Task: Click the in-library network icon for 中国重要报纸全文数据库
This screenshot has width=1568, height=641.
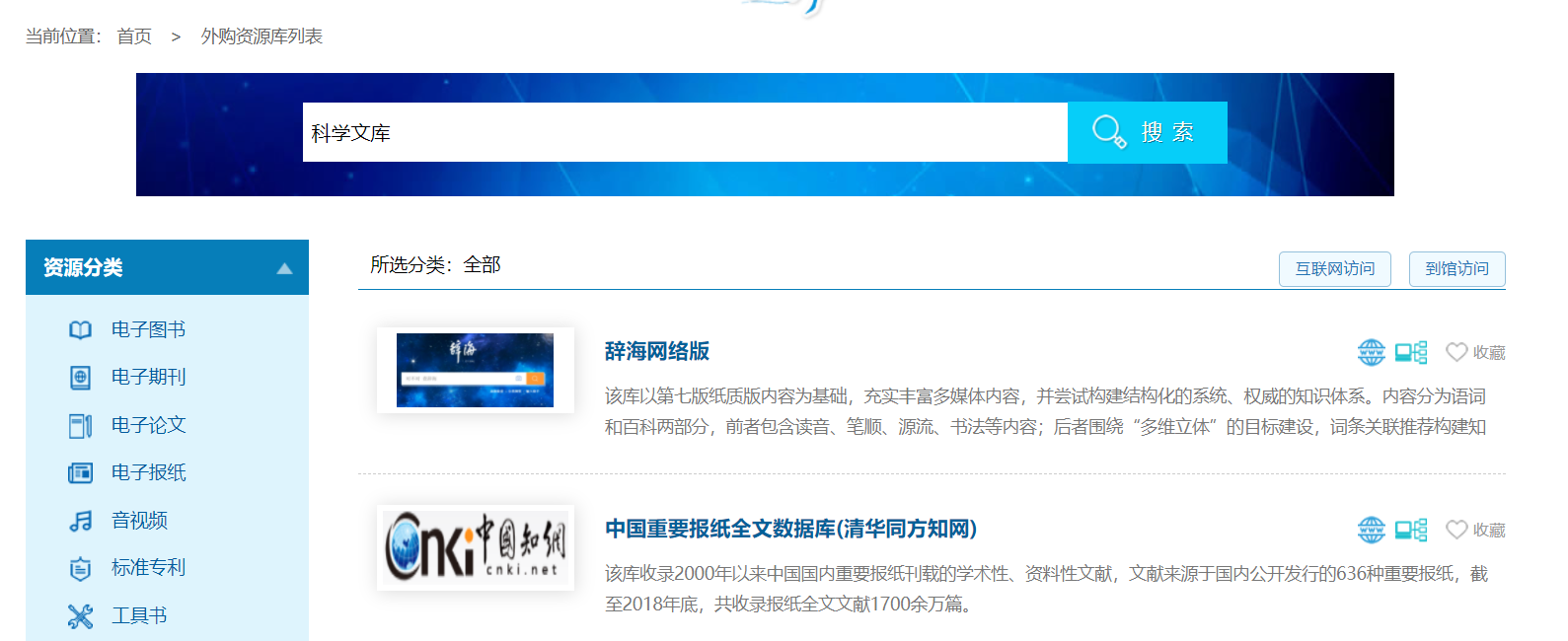Action: 1411,530
